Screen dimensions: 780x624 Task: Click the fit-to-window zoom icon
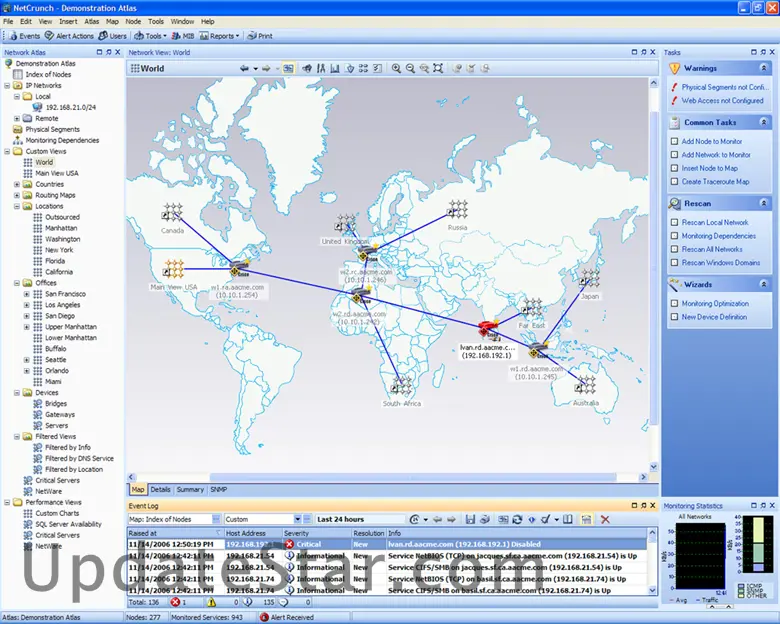(x=438, y=69)
